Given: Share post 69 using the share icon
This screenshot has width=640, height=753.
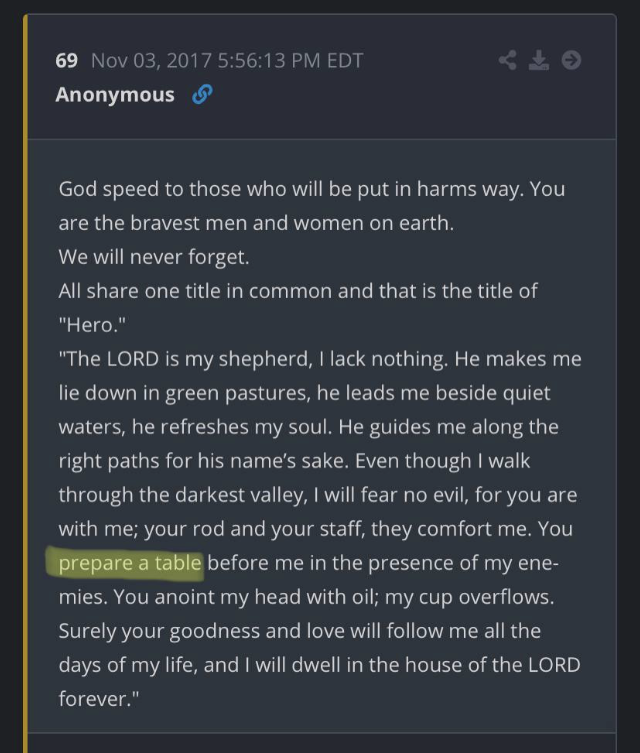Looking at the screenshot, I should point(507,61).
